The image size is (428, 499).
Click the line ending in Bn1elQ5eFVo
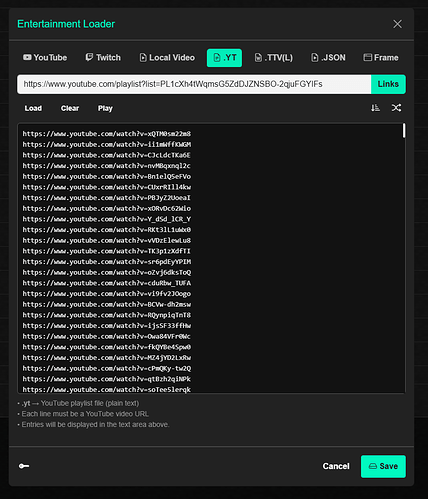pyautogui.click(x=107, y=176)
